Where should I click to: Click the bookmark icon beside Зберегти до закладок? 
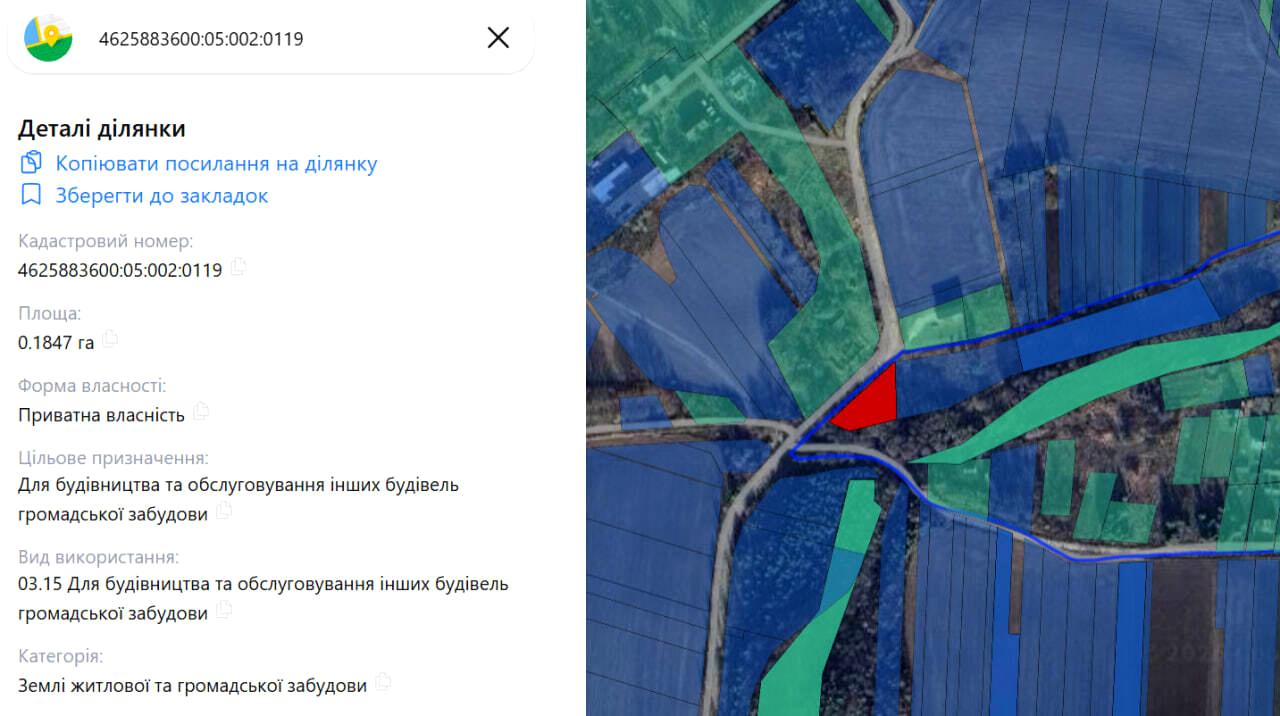[x=31, y=195]
